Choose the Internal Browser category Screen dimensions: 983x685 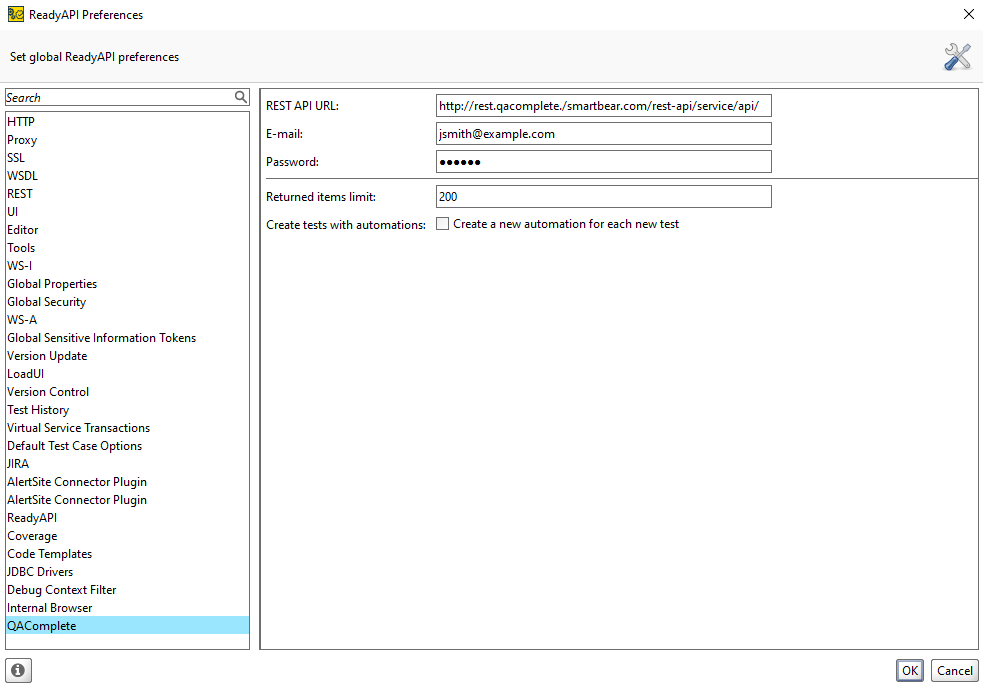(x=127, y=608)
